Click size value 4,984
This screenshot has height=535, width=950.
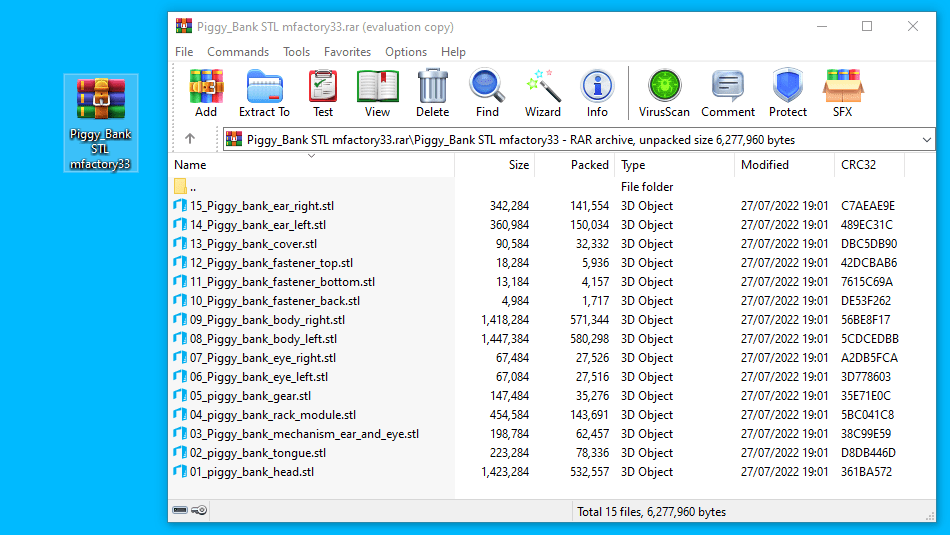513,301
